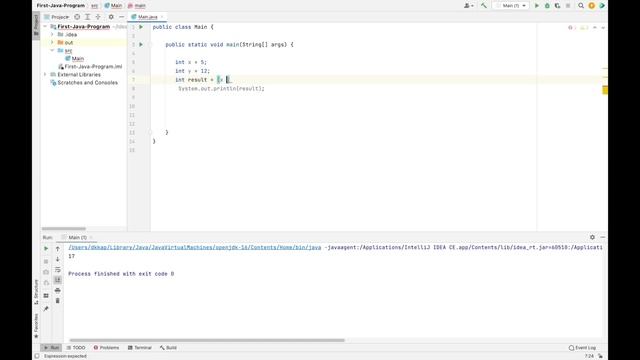Click run gutter arrow beside class Main
The image size is (640, 360).
pos(141,27)
